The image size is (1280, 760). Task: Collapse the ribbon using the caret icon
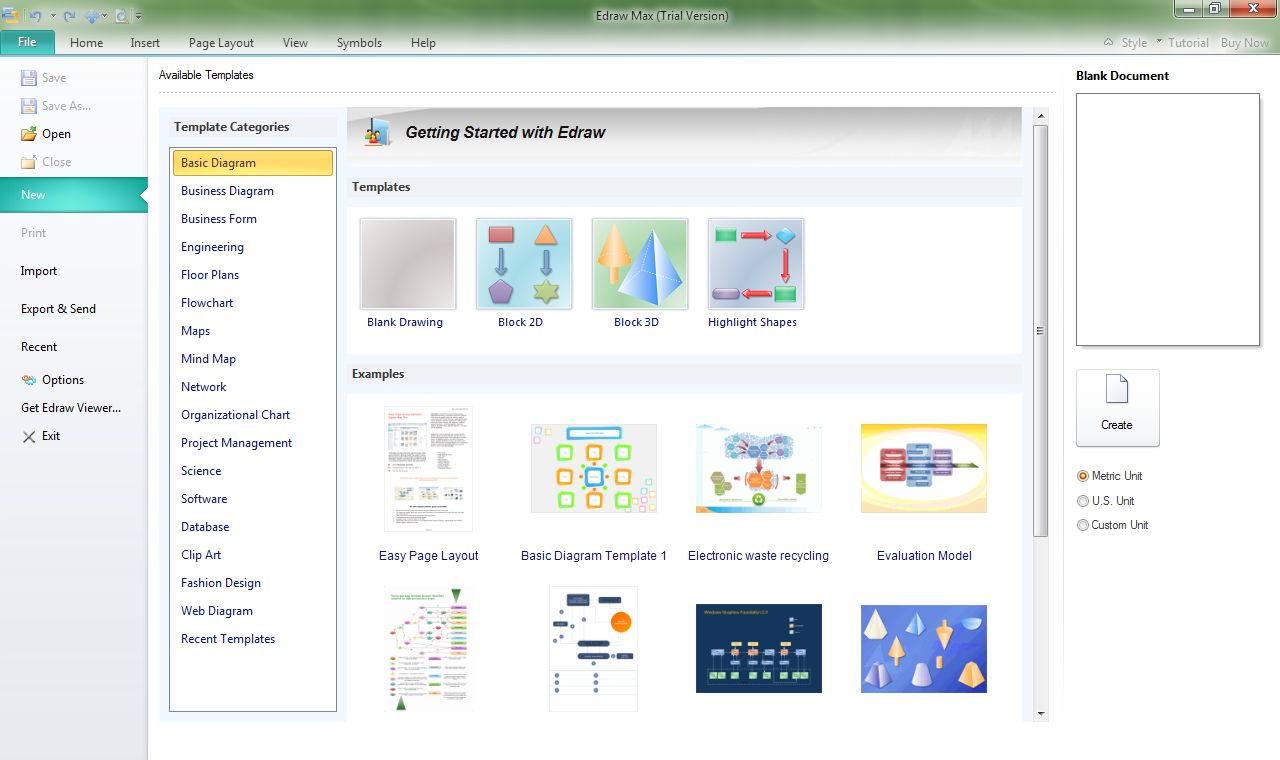click(1108, 43)
